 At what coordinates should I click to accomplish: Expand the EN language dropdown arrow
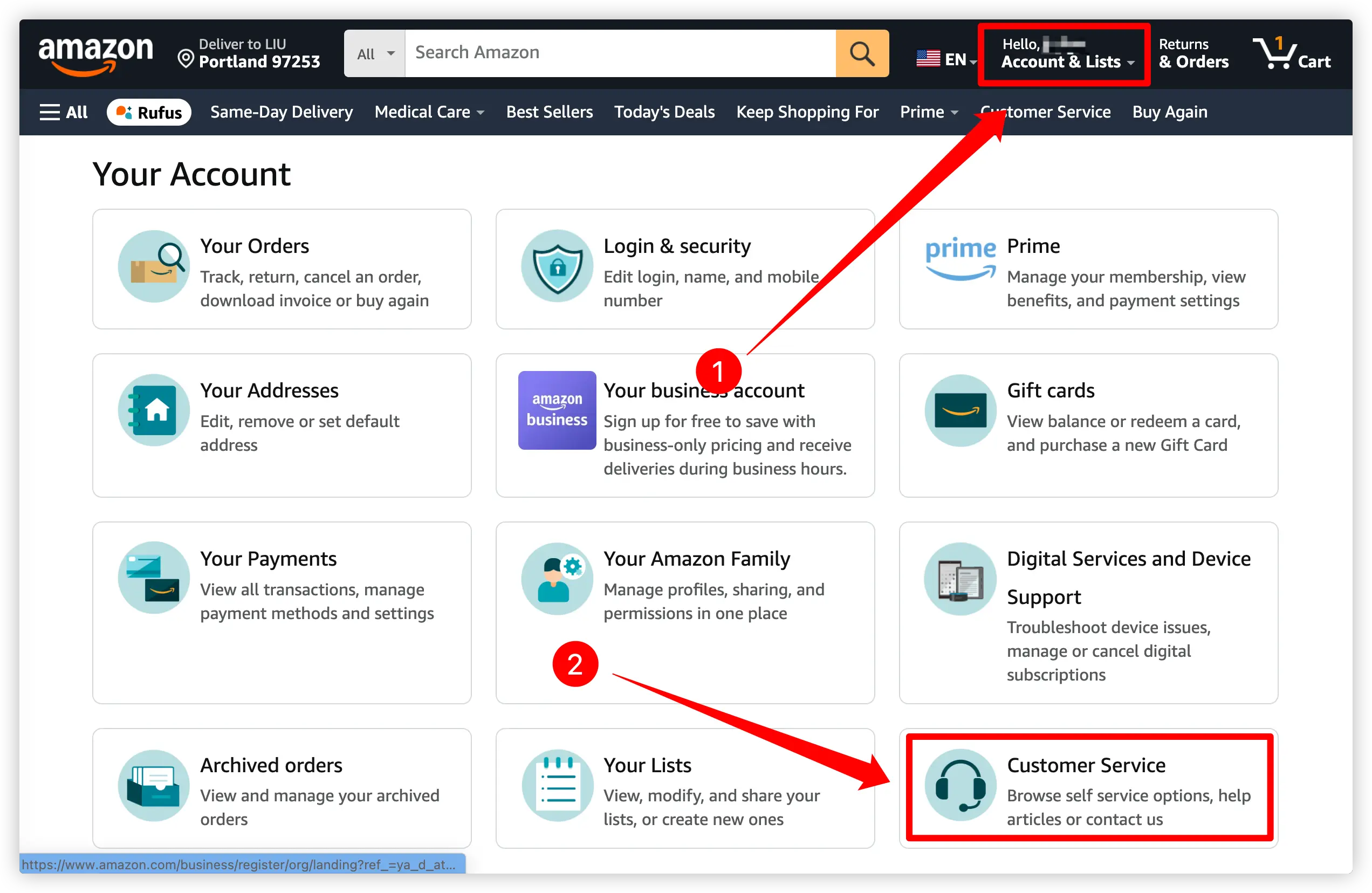tap(973, 61)
